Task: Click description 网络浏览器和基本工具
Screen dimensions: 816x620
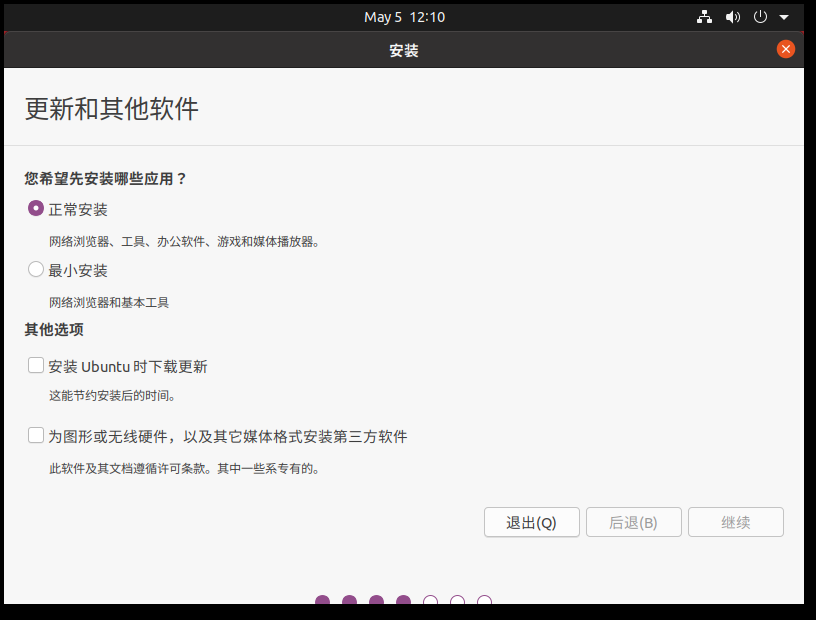Action: click(109, 302)
